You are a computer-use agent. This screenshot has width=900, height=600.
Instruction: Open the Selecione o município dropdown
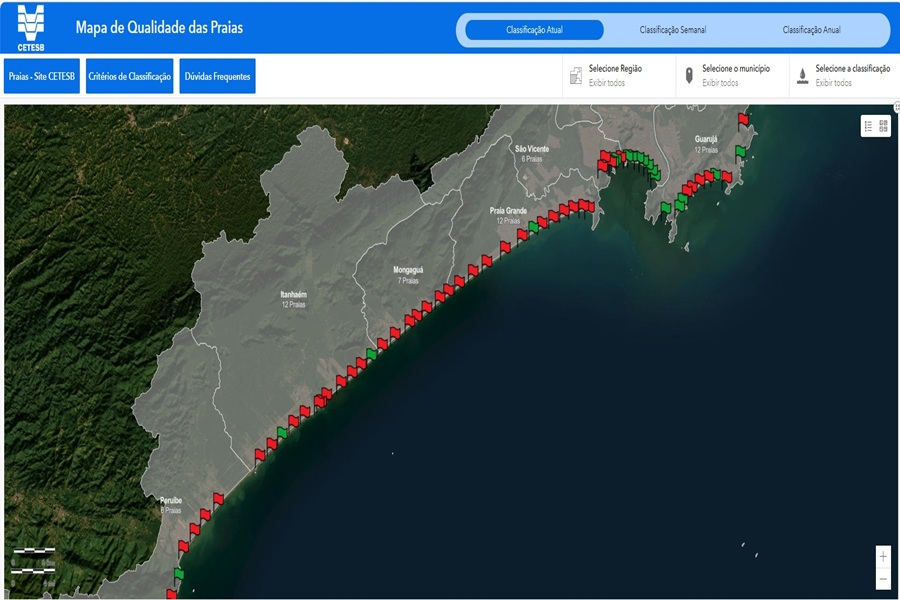pyautogui.click(x=732, y=76)
